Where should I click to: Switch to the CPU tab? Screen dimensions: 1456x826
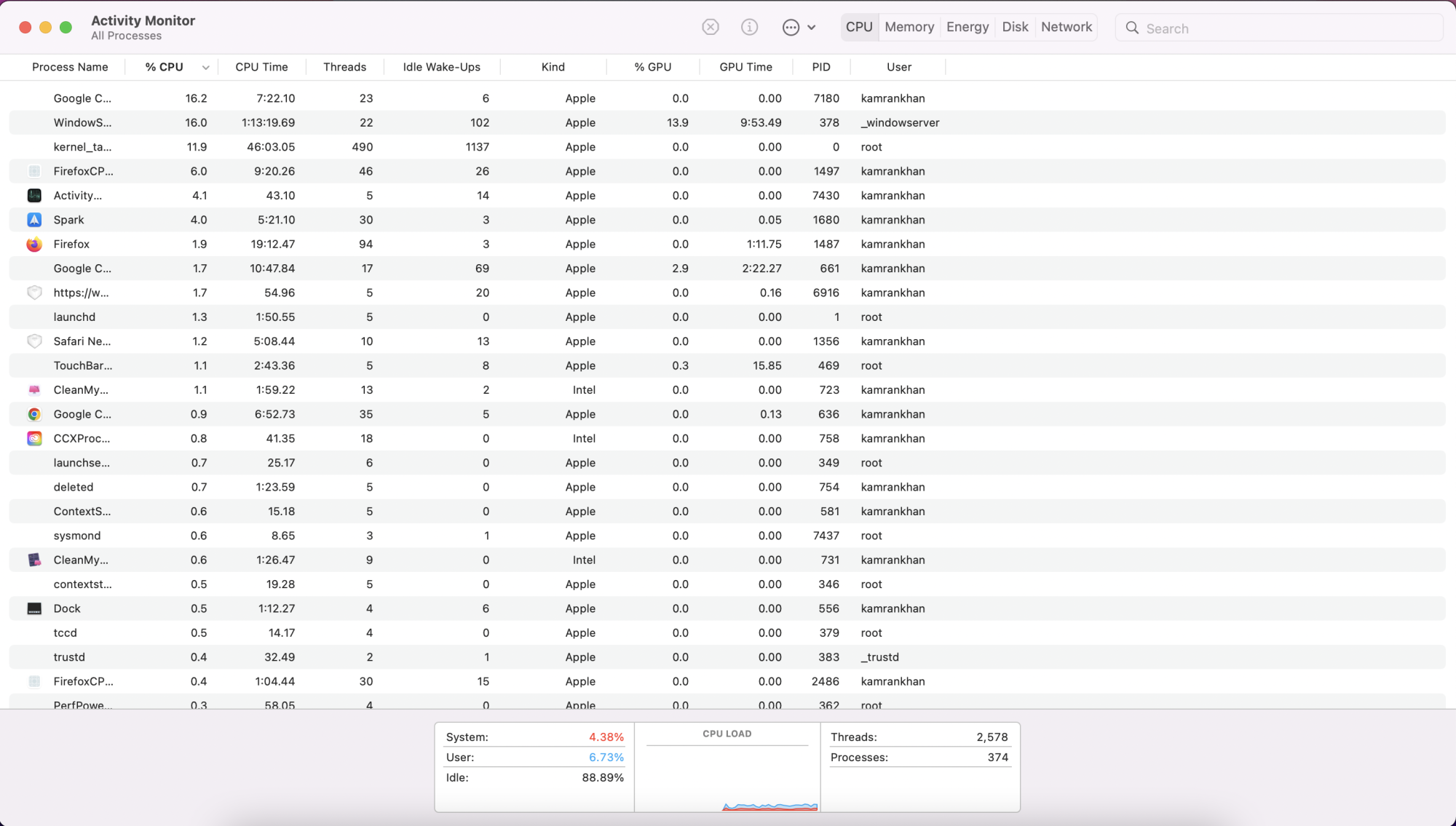point(859,27)
